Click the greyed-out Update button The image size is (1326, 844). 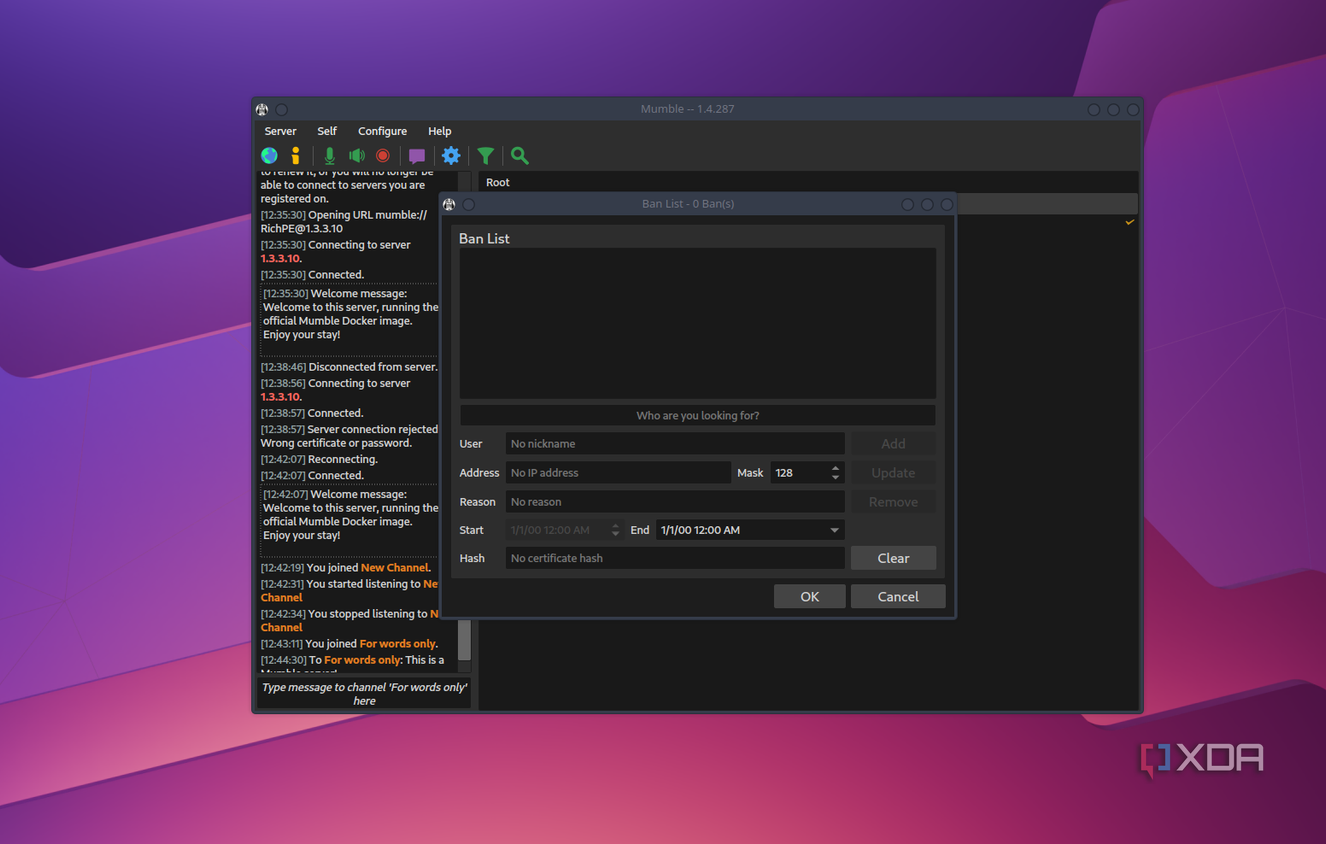point(893,473)
